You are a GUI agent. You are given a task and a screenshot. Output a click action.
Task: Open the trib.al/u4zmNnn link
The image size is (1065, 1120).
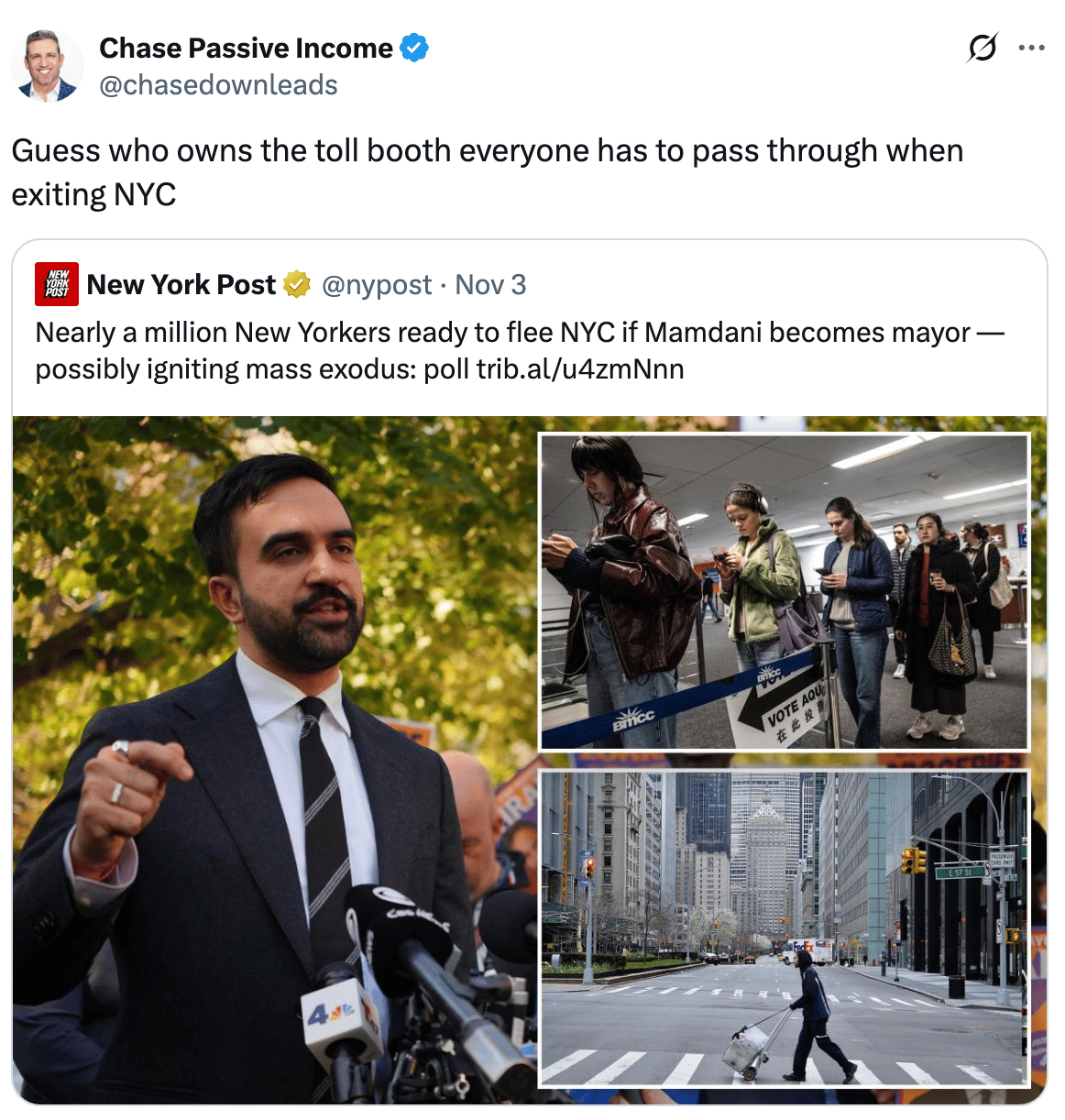tap(580, 369)
